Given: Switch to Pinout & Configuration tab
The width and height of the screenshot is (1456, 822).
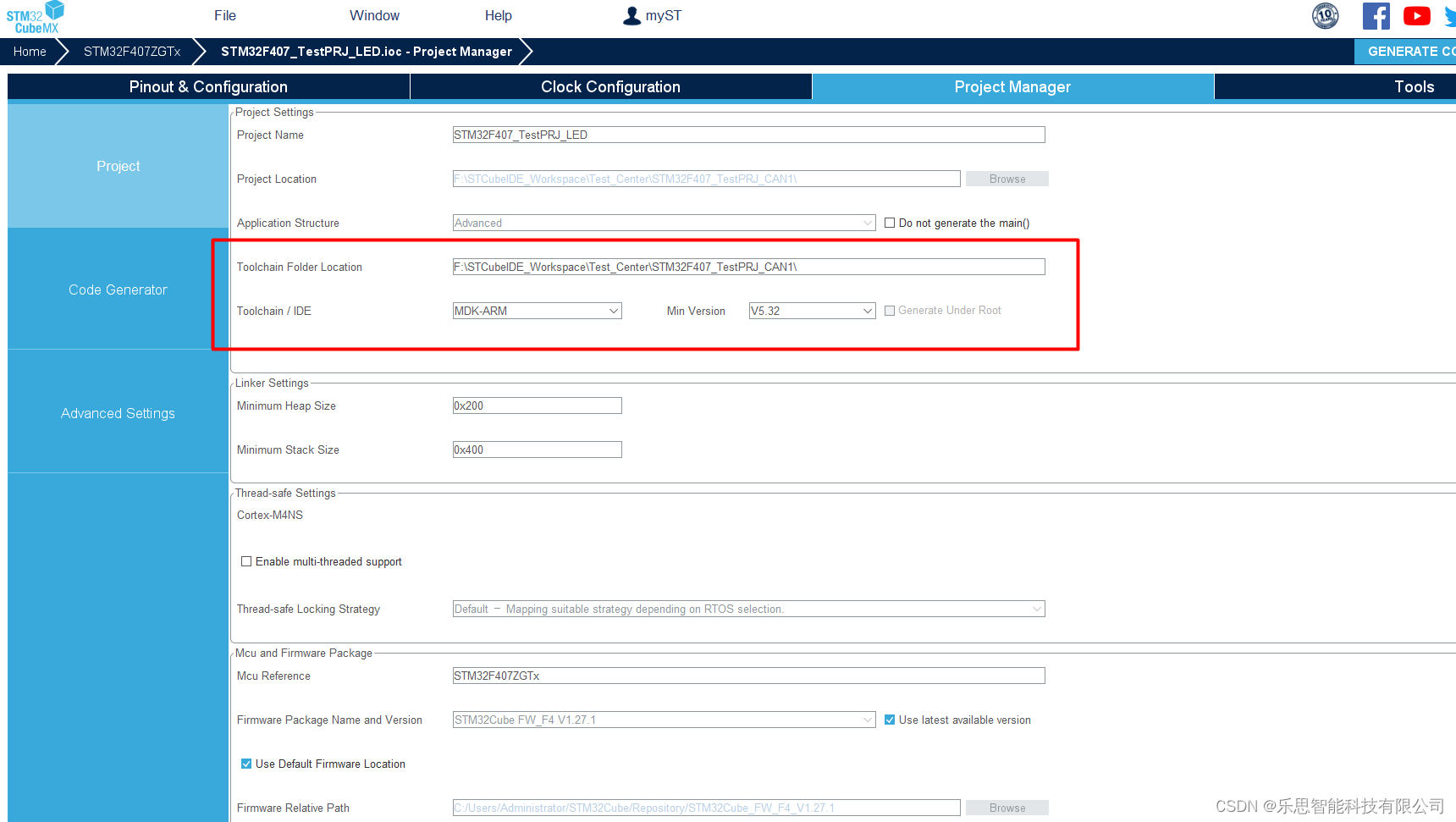Looking at the screenshot, I should 208,86.
